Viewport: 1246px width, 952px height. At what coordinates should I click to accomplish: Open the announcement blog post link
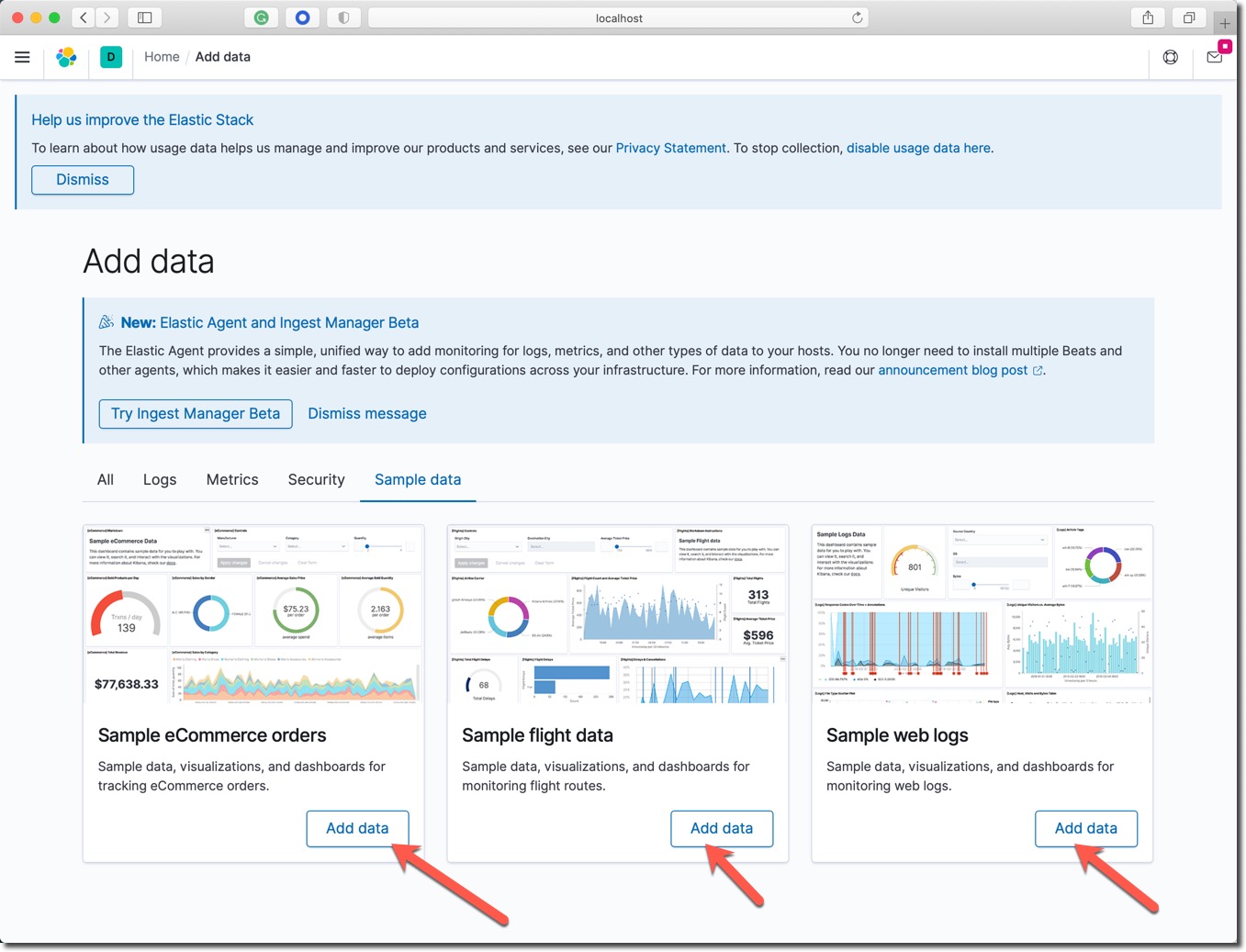click(960, 370)
